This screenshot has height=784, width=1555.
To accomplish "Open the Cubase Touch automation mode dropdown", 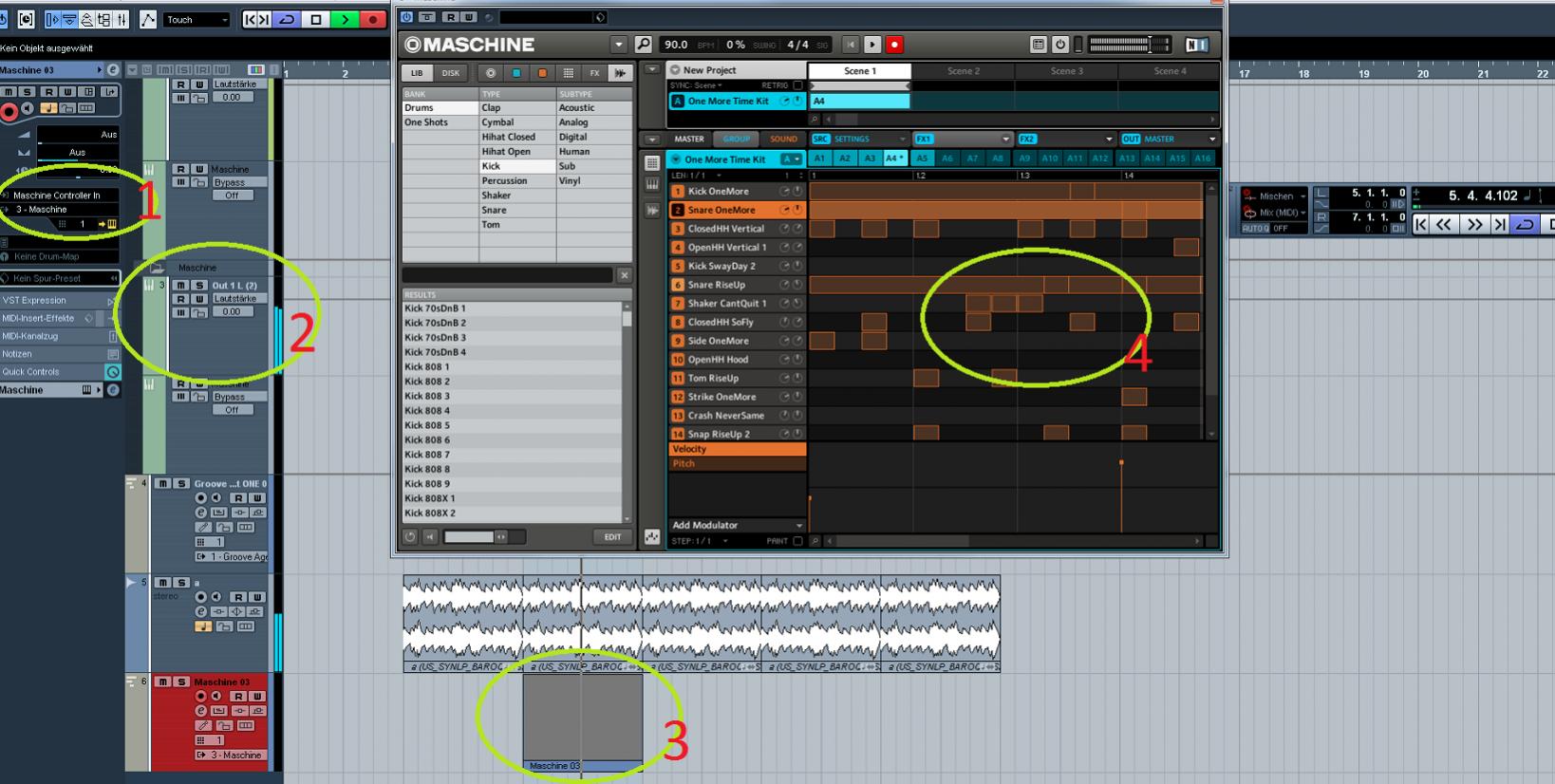I will click(197, 19).
